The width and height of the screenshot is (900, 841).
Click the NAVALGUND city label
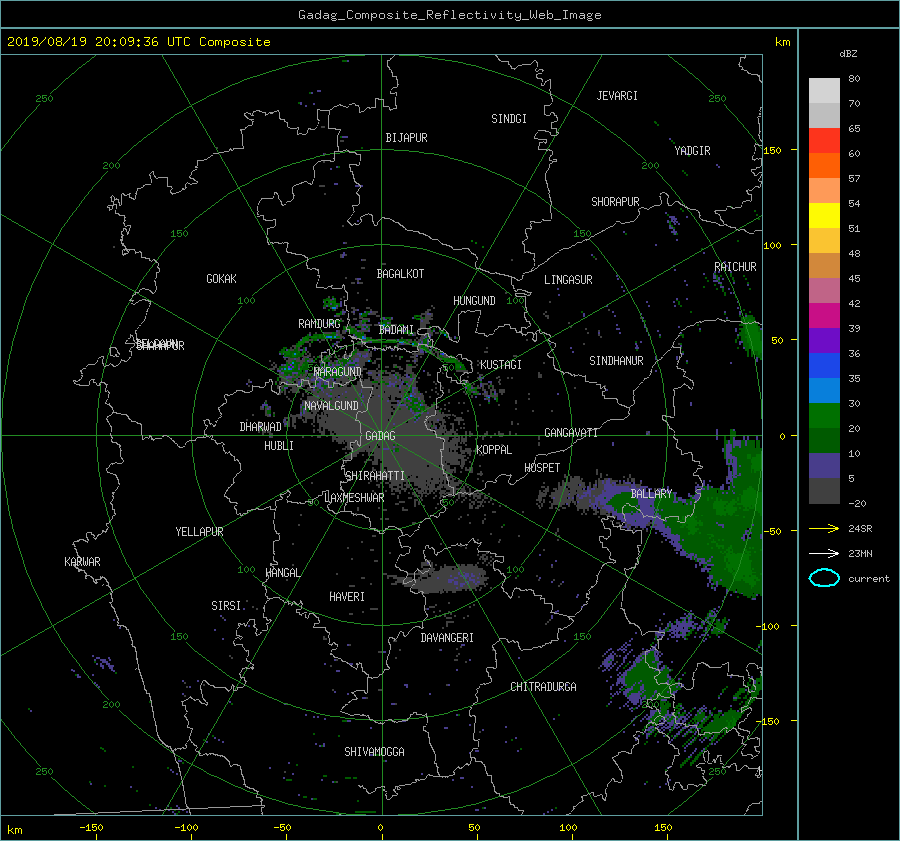tap(331, 406)
